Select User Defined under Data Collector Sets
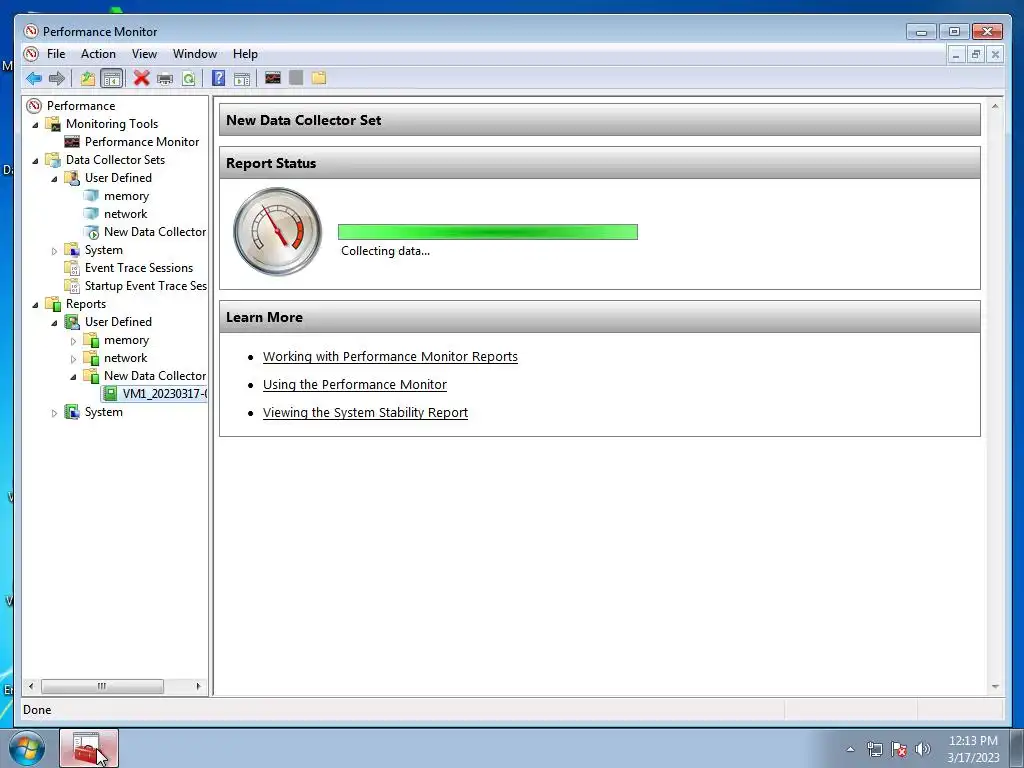 coord(118,178)
